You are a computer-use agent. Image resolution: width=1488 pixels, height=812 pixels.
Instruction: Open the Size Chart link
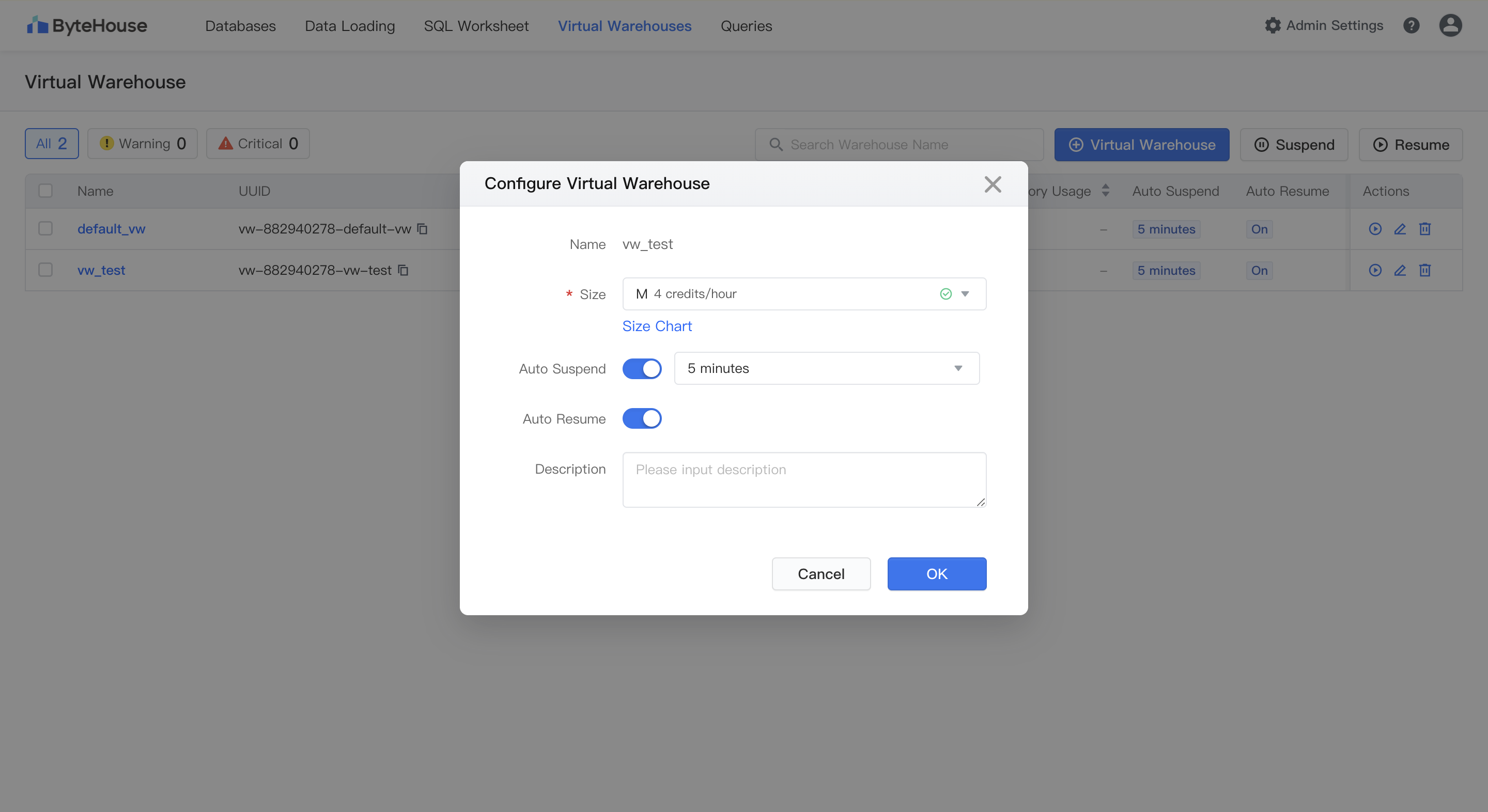(x=657, y=326)
